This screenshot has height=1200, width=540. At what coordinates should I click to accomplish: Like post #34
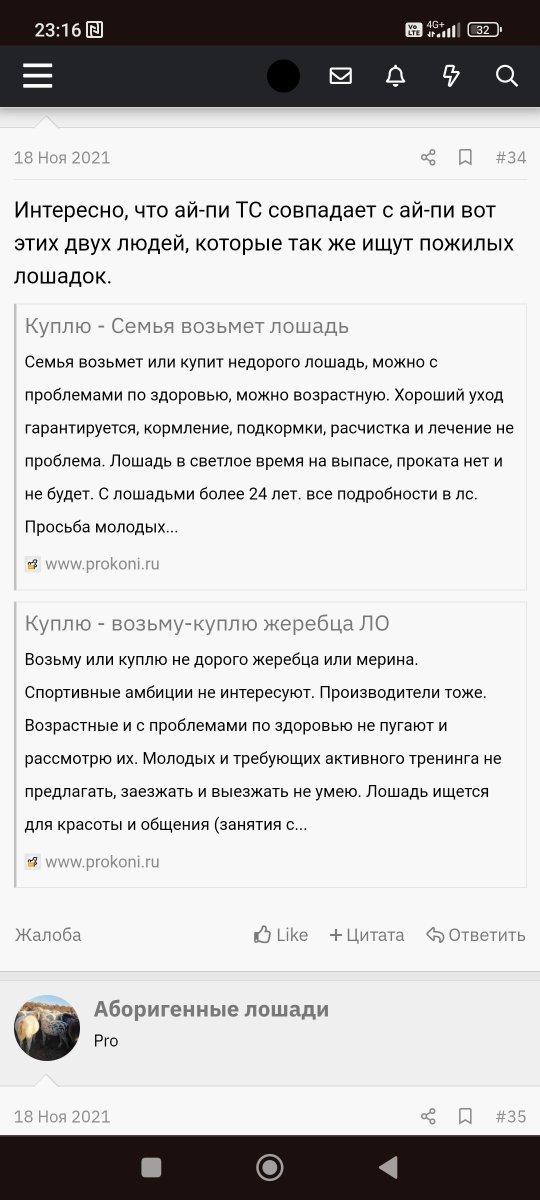(281, 935)
